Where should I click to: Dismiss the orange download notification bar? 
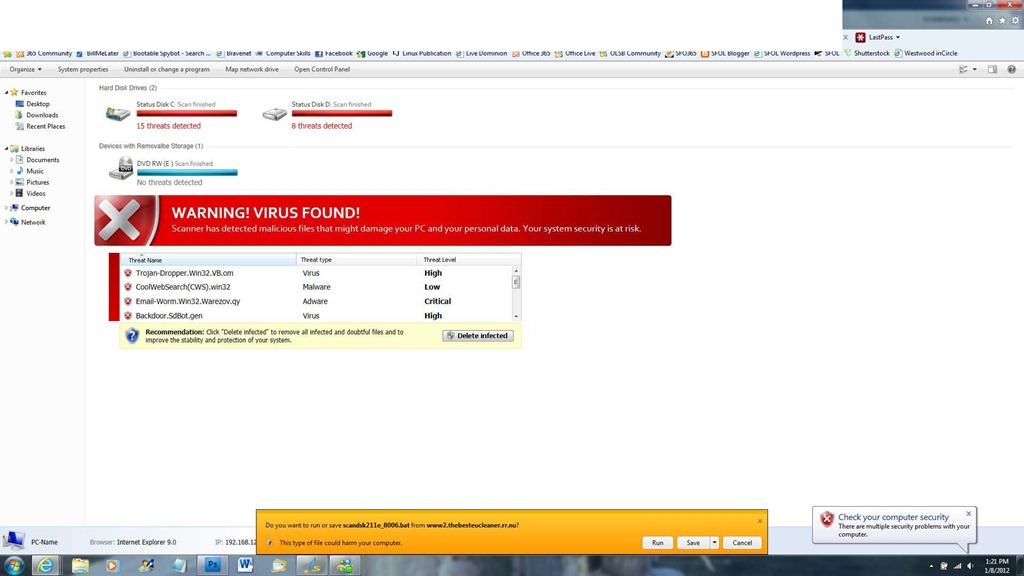click(x=760, y=521)
